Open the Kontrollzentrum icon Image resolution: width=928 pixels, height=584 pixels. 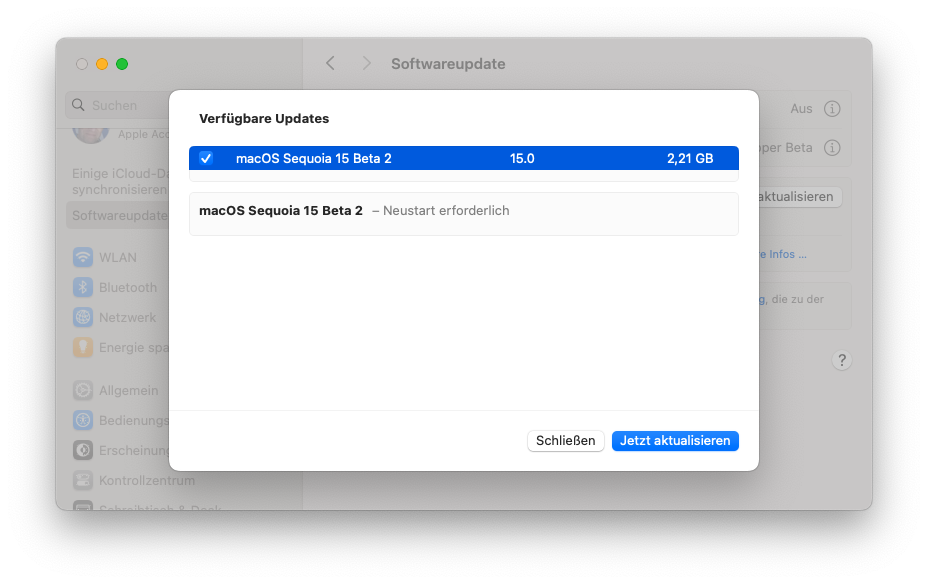(83, 480)
